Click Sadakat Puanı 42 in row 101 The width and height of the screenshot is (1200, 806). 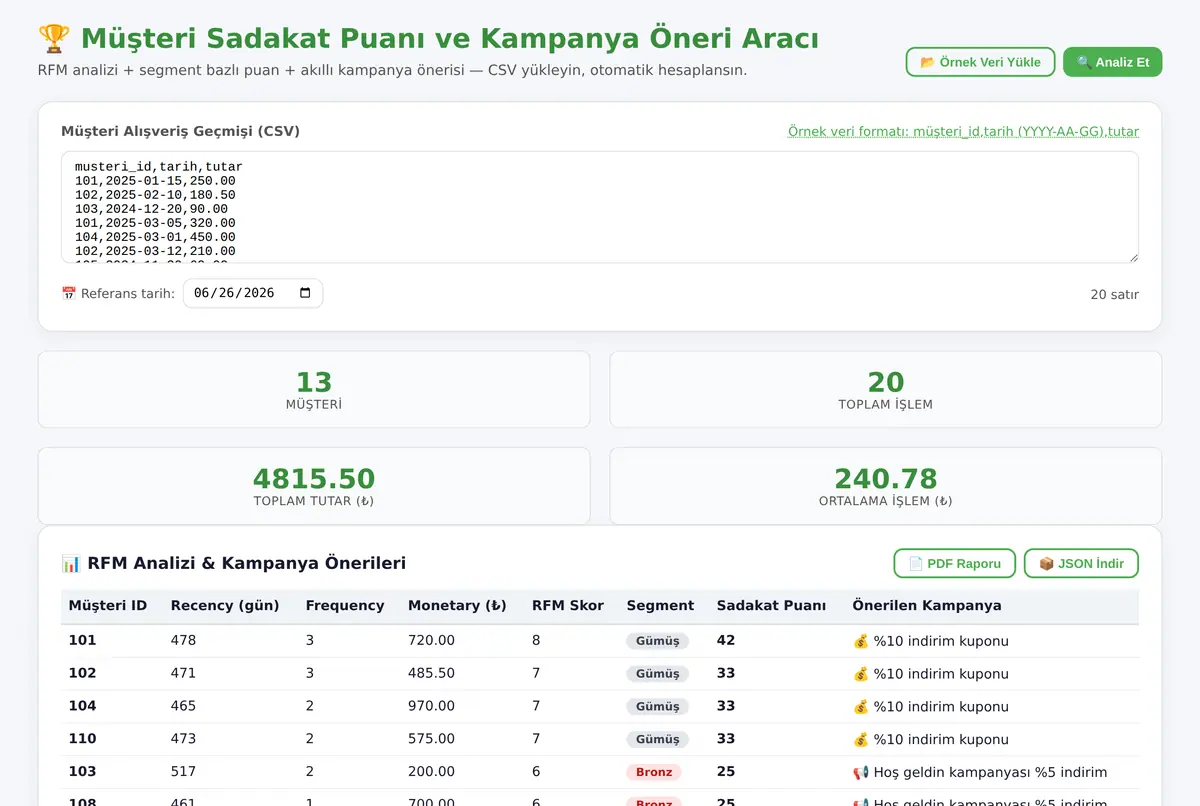tap(726, 640)
